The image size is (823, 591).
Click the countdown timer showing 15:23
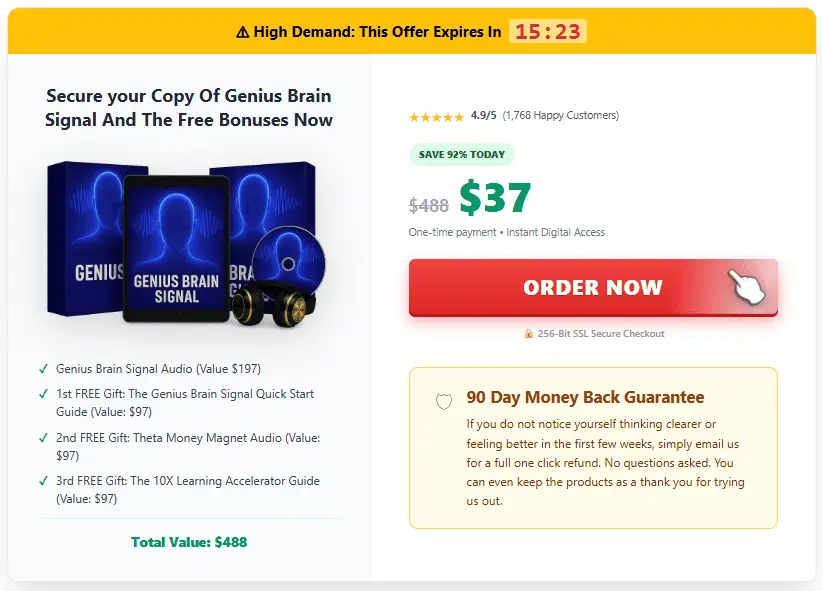point(548,31)
